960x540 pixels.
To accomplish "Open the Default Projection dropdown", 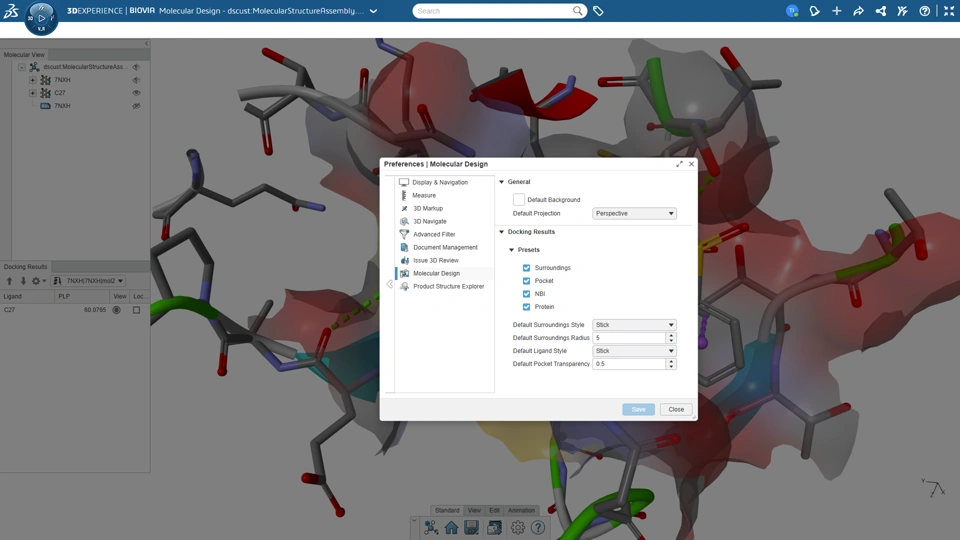I will pos(634,213).
